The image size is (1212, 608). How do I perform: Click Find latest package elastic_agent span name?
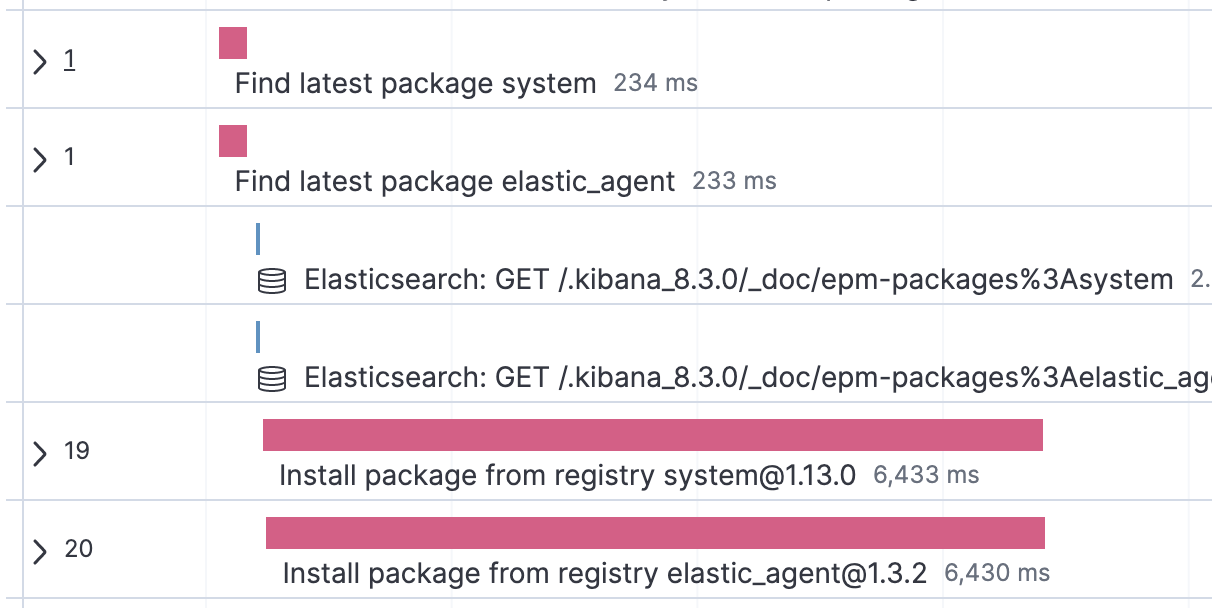[x=453, y=182]
